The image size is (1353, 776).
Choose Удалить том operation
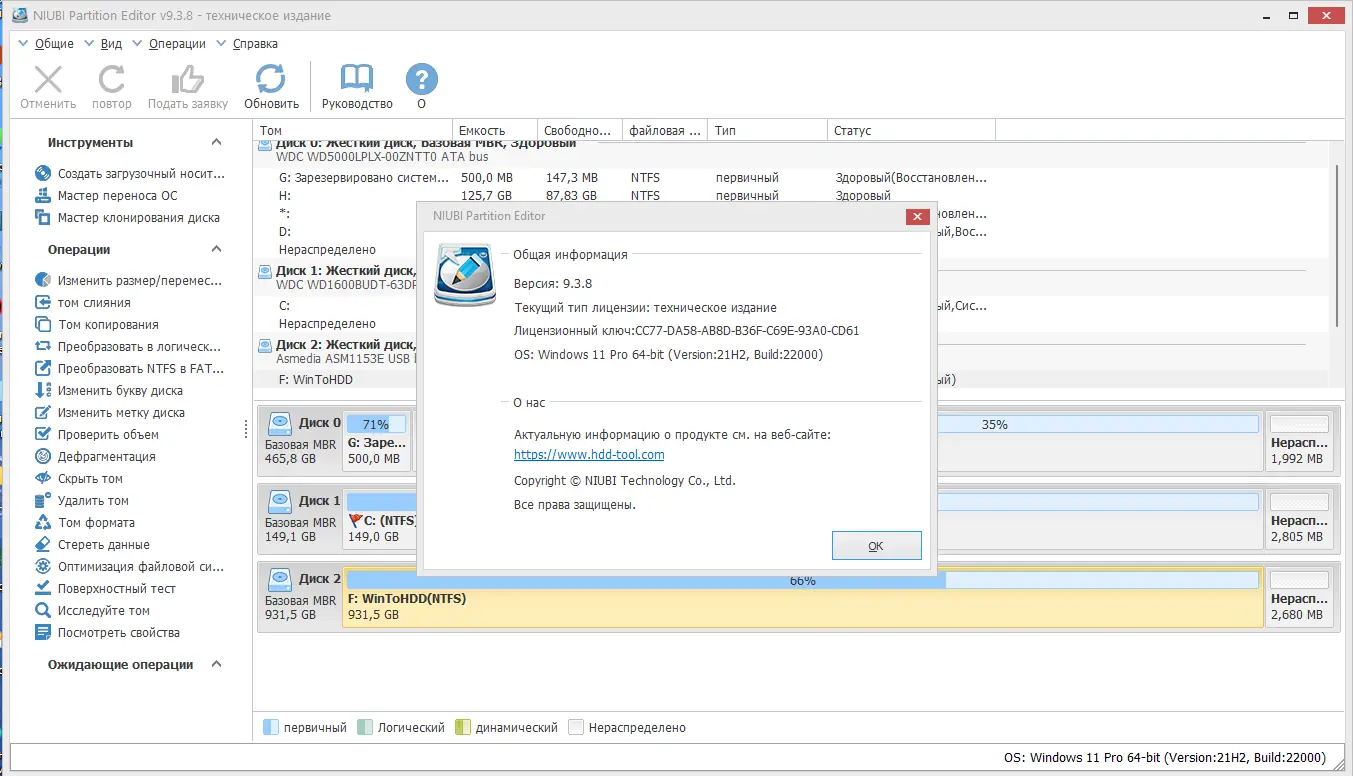pyautogui.click(x=81, y=501)
